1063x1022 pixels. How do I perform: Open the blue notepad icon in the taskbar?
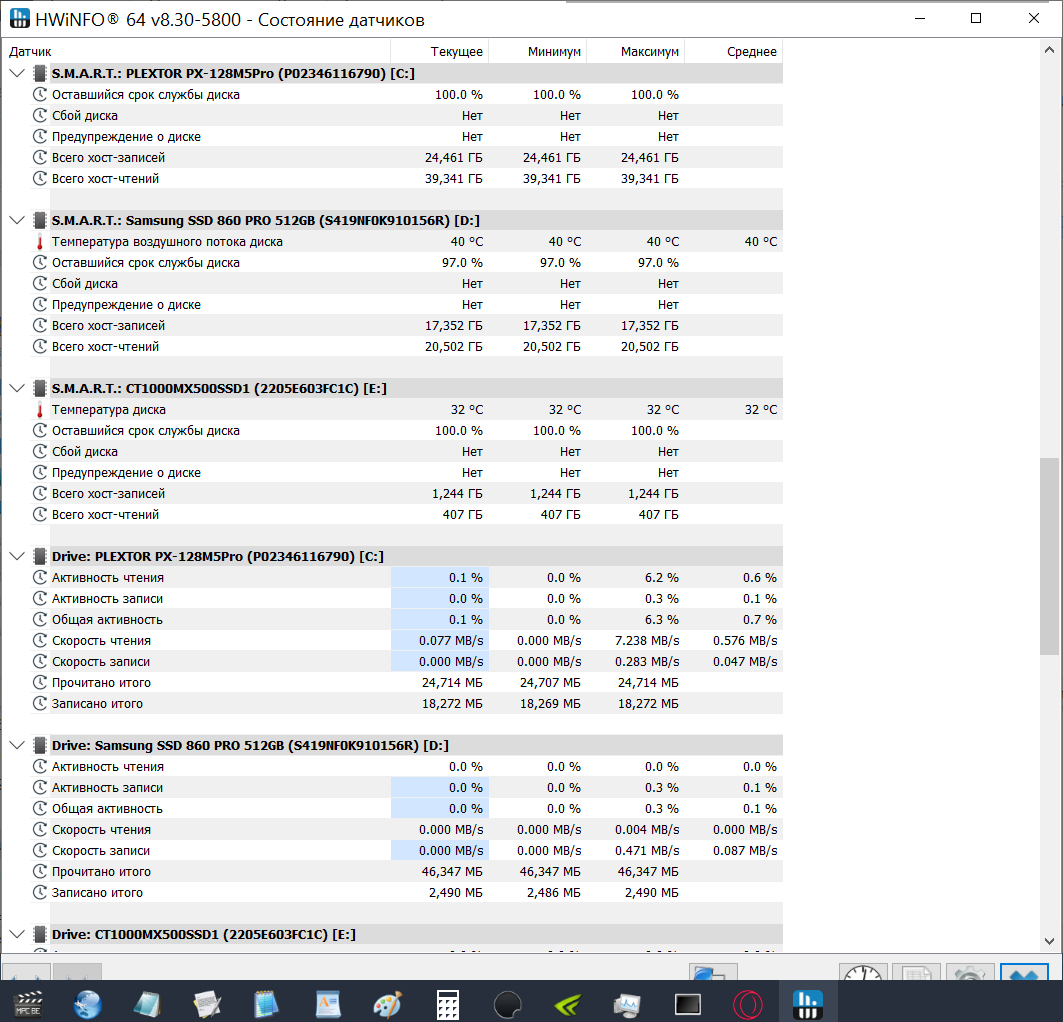point(266,1004)
